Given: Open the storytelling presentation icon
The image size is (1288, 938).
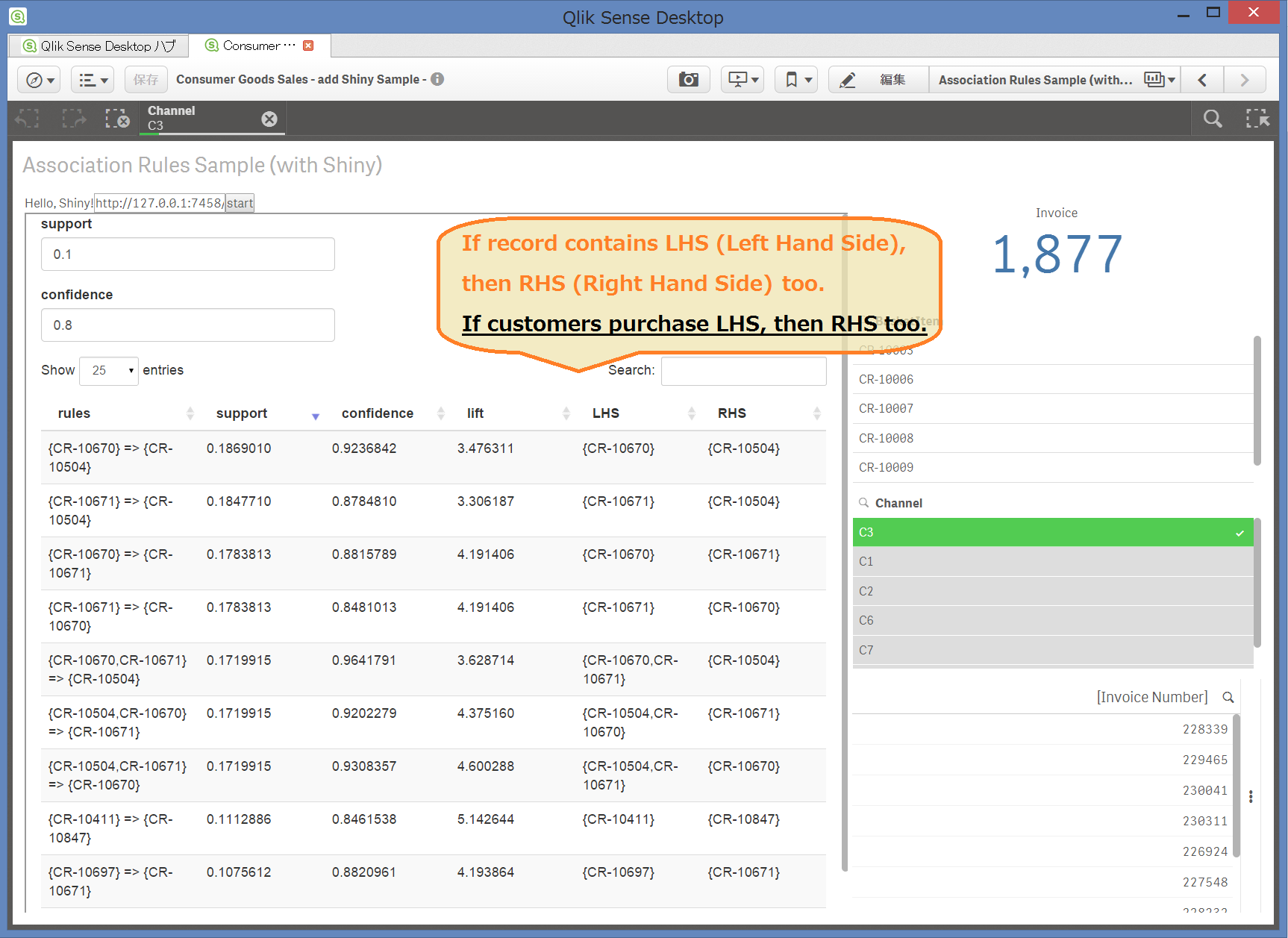Looking at the screenshot, I should pos(743,80).
